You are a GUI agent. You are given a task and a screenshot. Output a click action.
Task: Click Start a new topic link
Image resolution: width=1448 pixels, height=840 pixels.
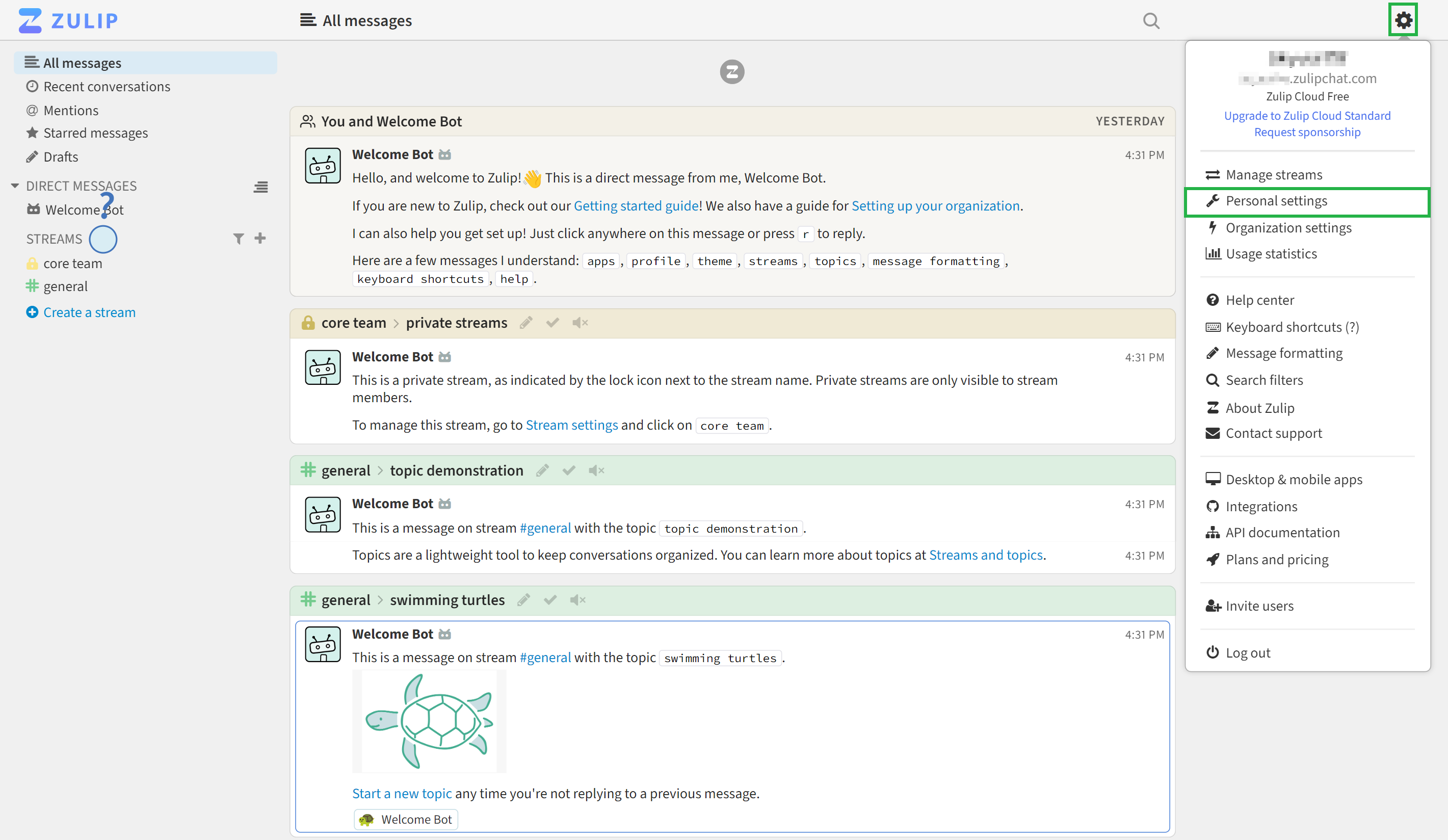[402, 794]
